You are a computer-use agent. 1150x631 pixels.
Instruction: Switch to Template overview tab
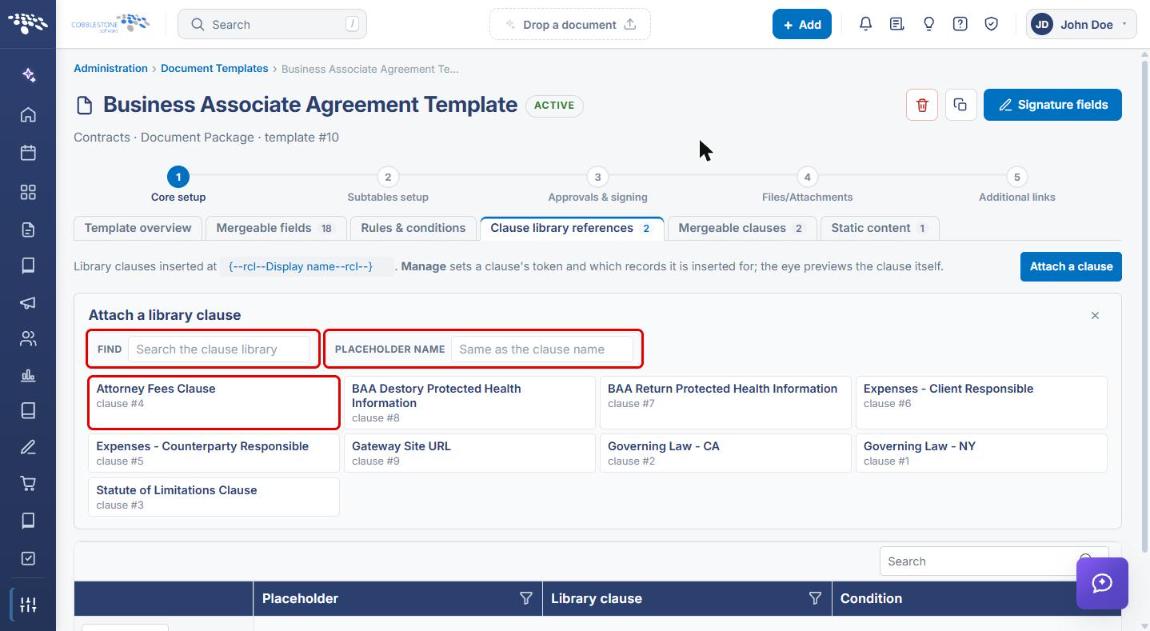(138, 228)
